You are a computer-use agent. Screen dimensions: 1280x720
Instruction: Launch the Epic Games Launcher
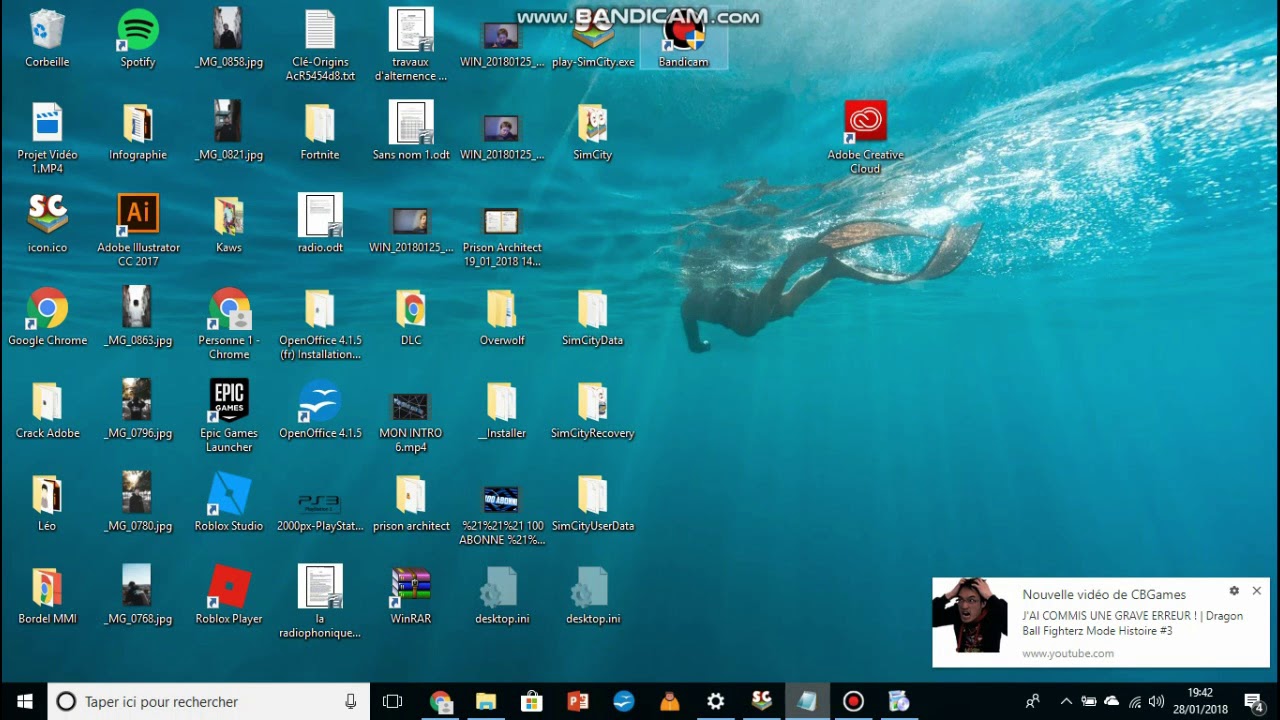pos(228,399)
